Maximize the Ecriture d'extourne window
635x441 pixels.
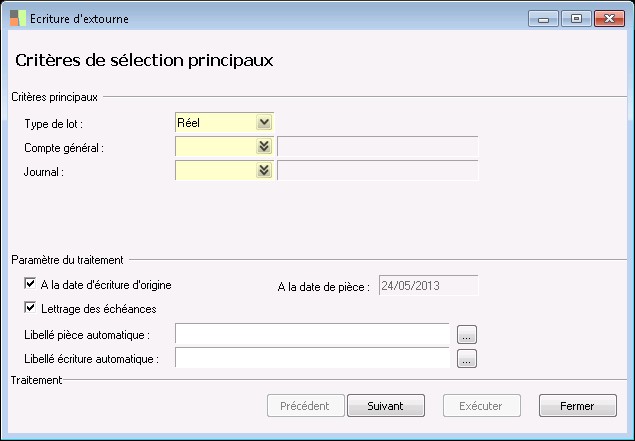click(x=575, y=18)
